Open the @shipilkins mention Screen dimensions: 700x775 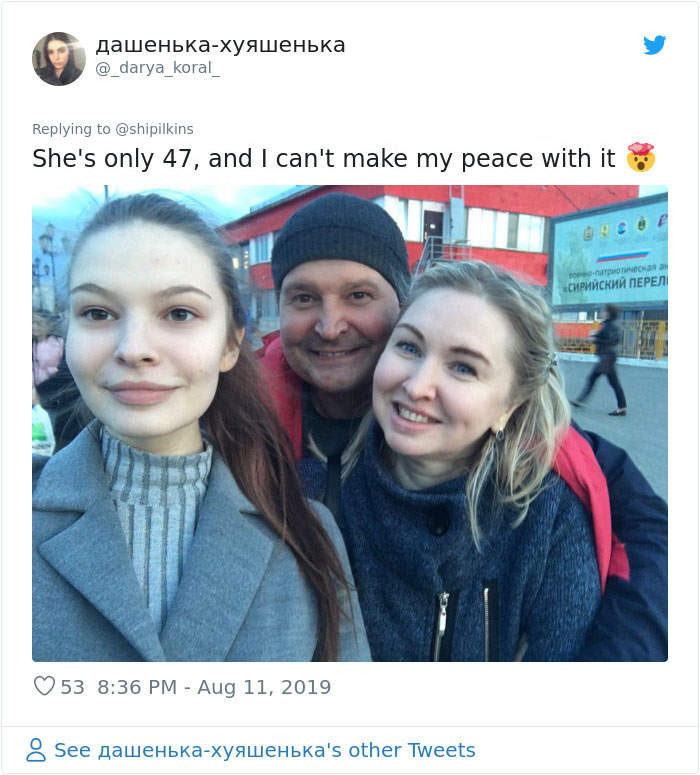[154, 129]
